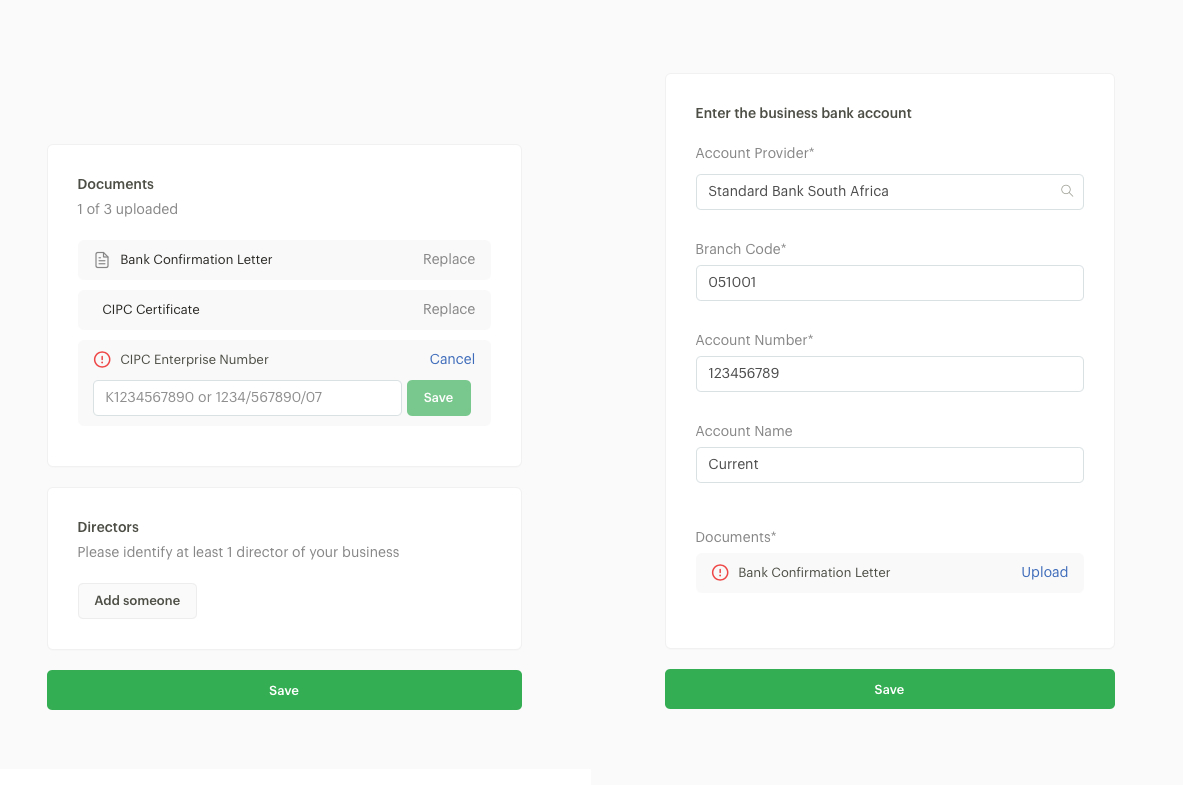This screenshot has height=785, width=1183.
Task: Click into the Account Name field
Action: pos(890,465)
